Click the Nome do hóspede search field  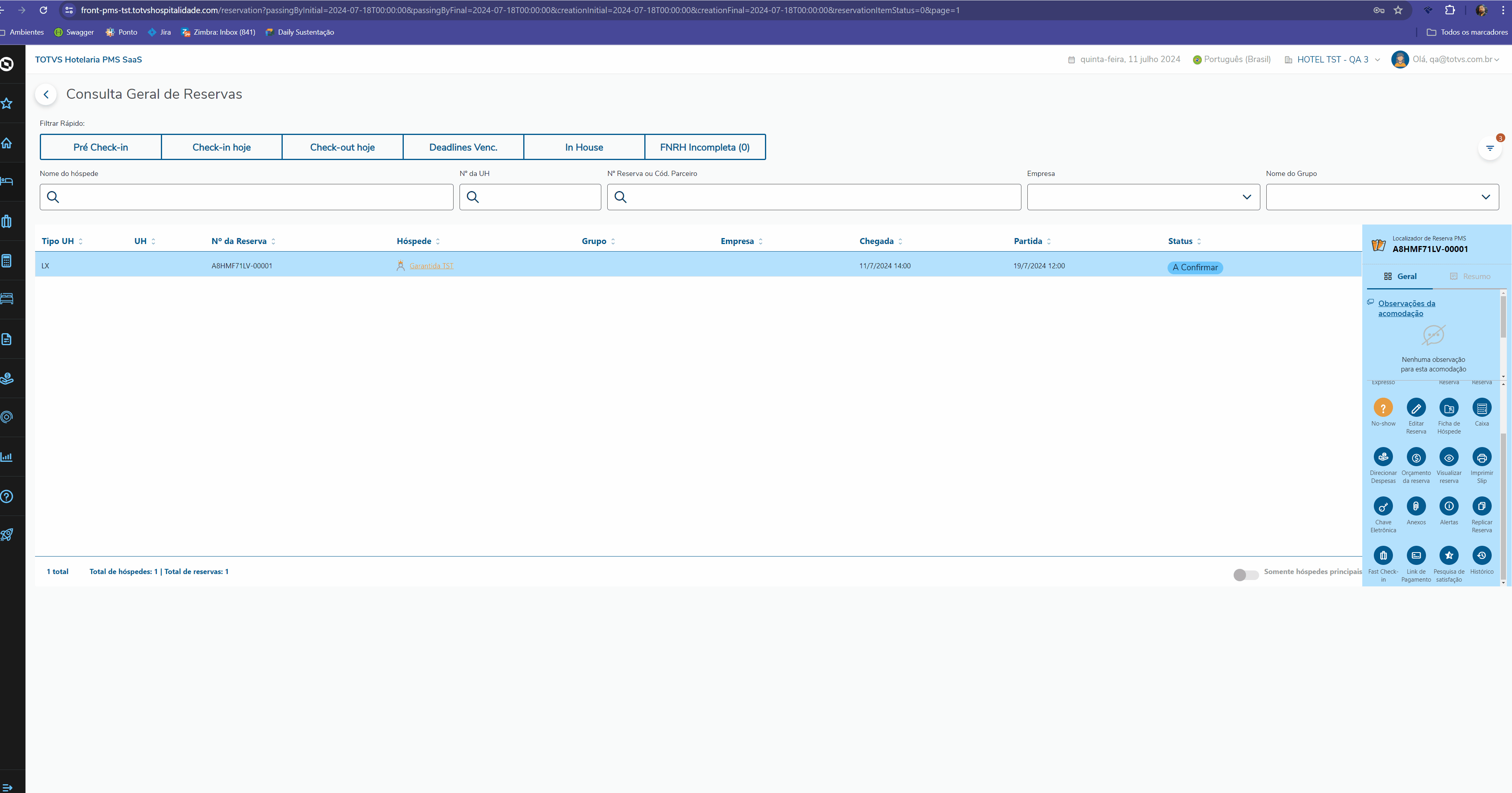click(246, 197)
